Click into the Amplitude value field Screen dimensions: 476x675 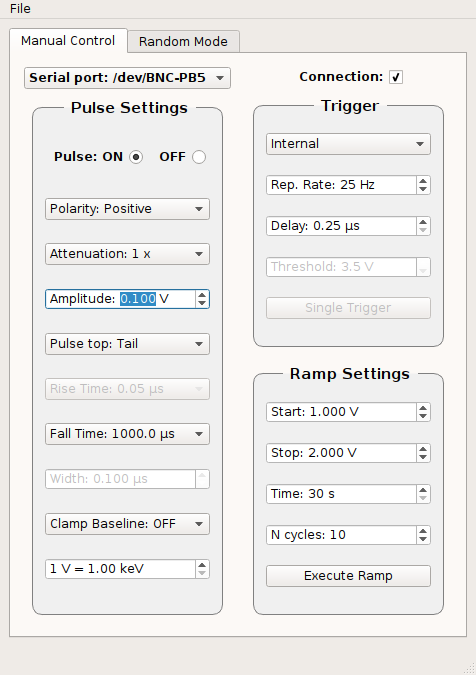coord(121,299)
